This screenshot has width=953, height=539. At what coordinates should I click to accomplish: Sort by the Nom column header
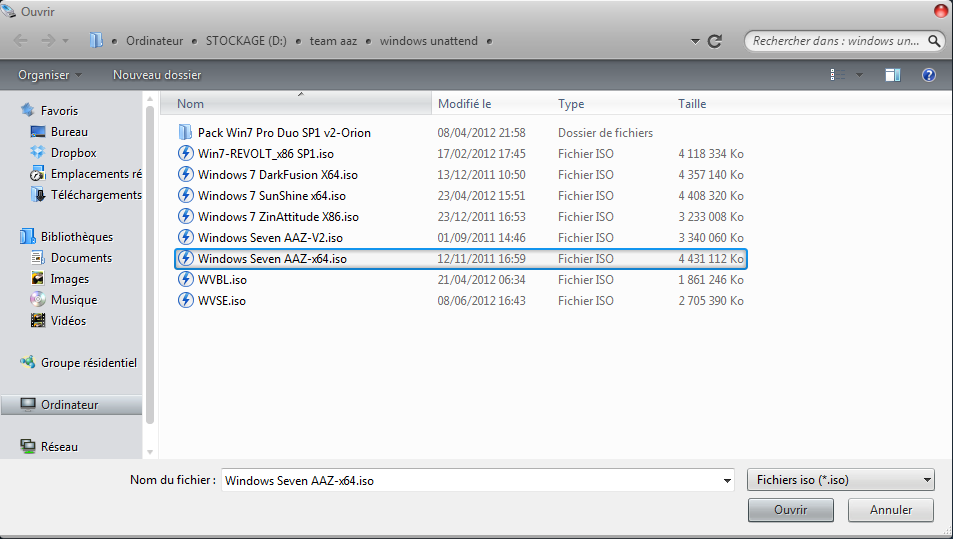coord(296,104)
